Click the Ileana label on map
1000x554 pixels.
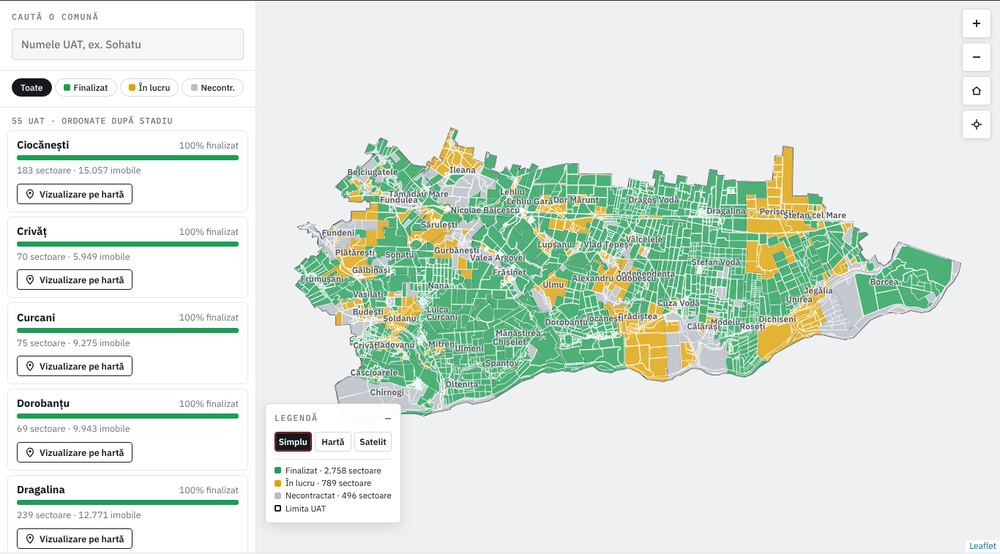(x=462, y=170)
